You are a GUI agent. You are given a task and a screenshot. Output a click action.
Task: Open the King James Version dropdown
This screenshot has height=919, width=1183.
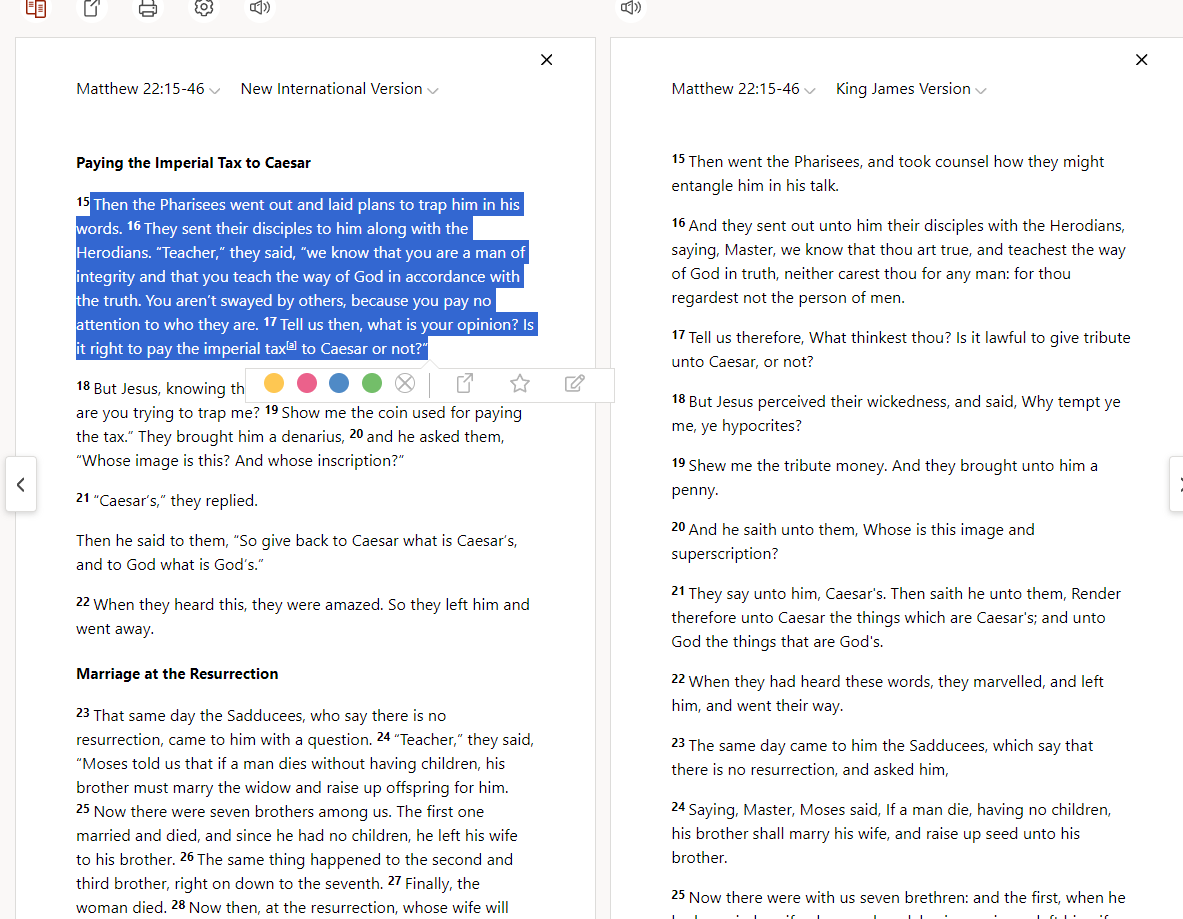(910, 89)
